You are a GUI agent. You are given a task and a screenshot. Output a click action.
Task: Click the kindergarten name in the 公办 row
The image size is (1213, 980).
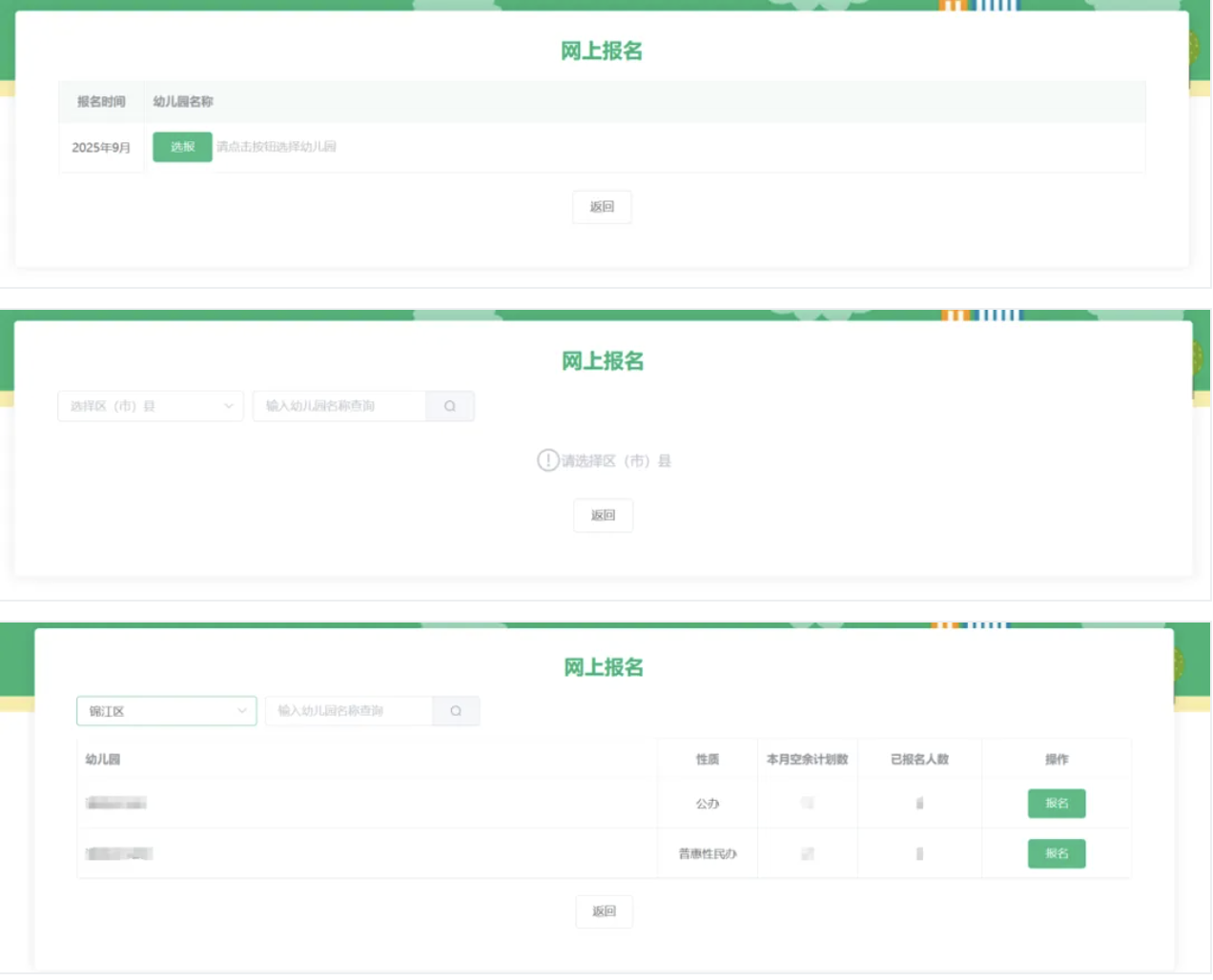pyautogui.click(x=116, y=804)
